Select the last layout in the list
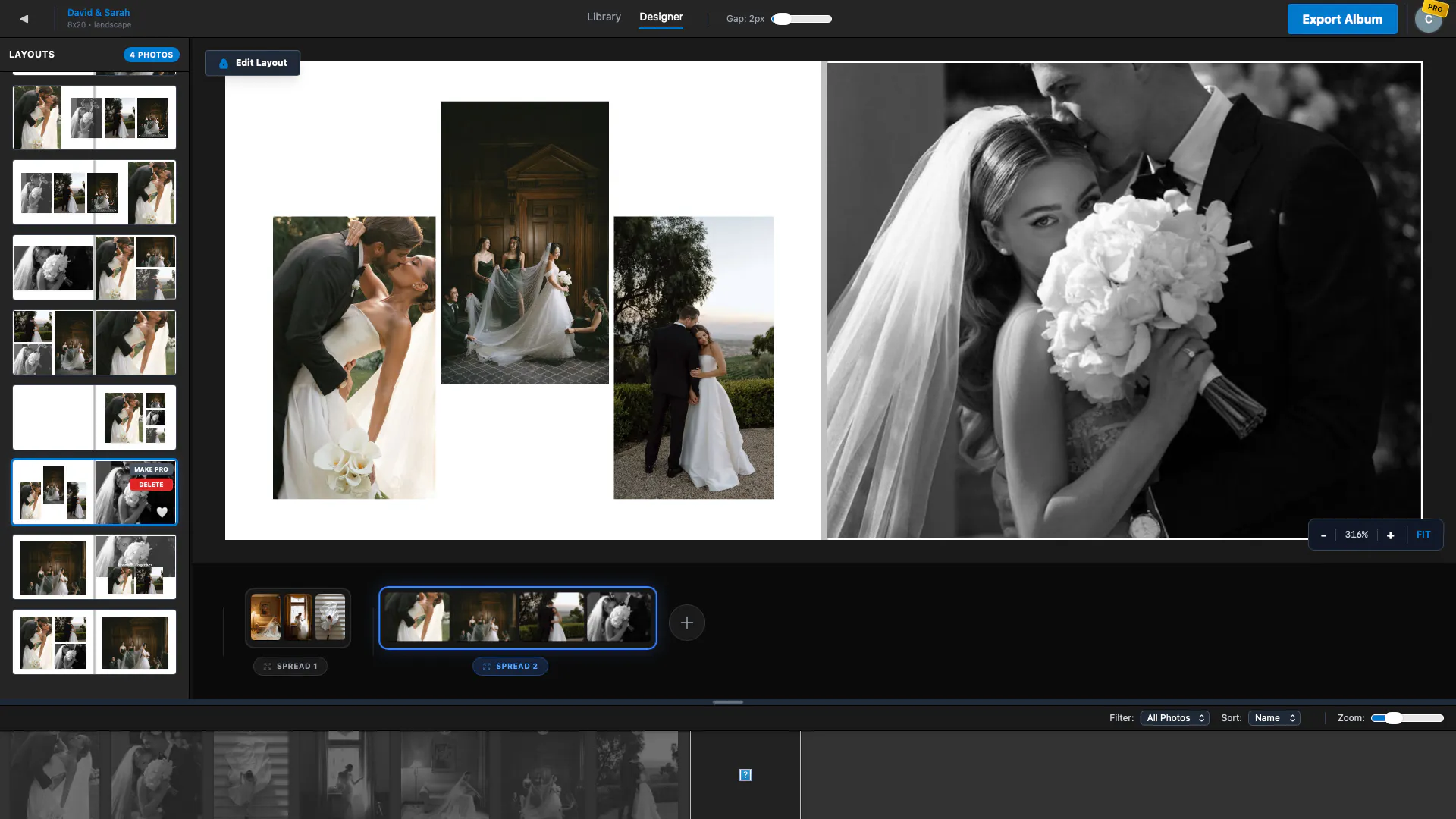This screenshot has width=1456, height=819. (94, 642)
